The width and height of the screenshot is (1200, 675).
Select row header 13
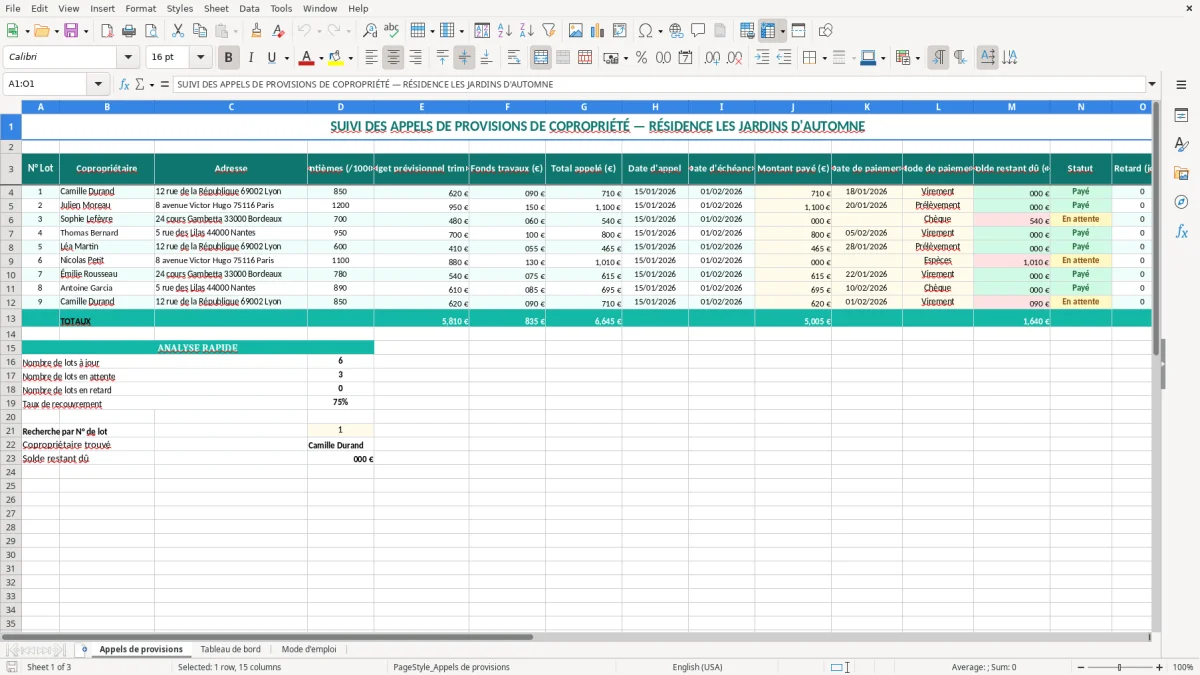pyautogui.click(x=10, y=318)
